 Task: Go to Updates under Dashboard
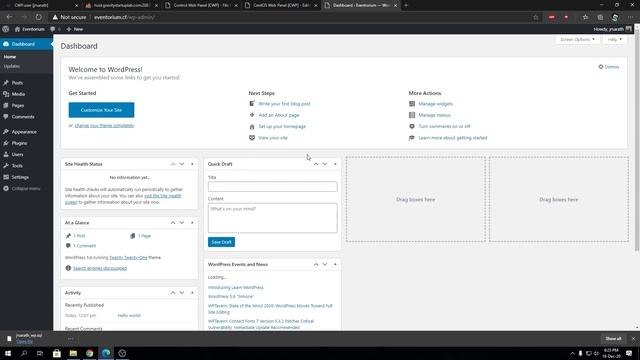(12, 66)
